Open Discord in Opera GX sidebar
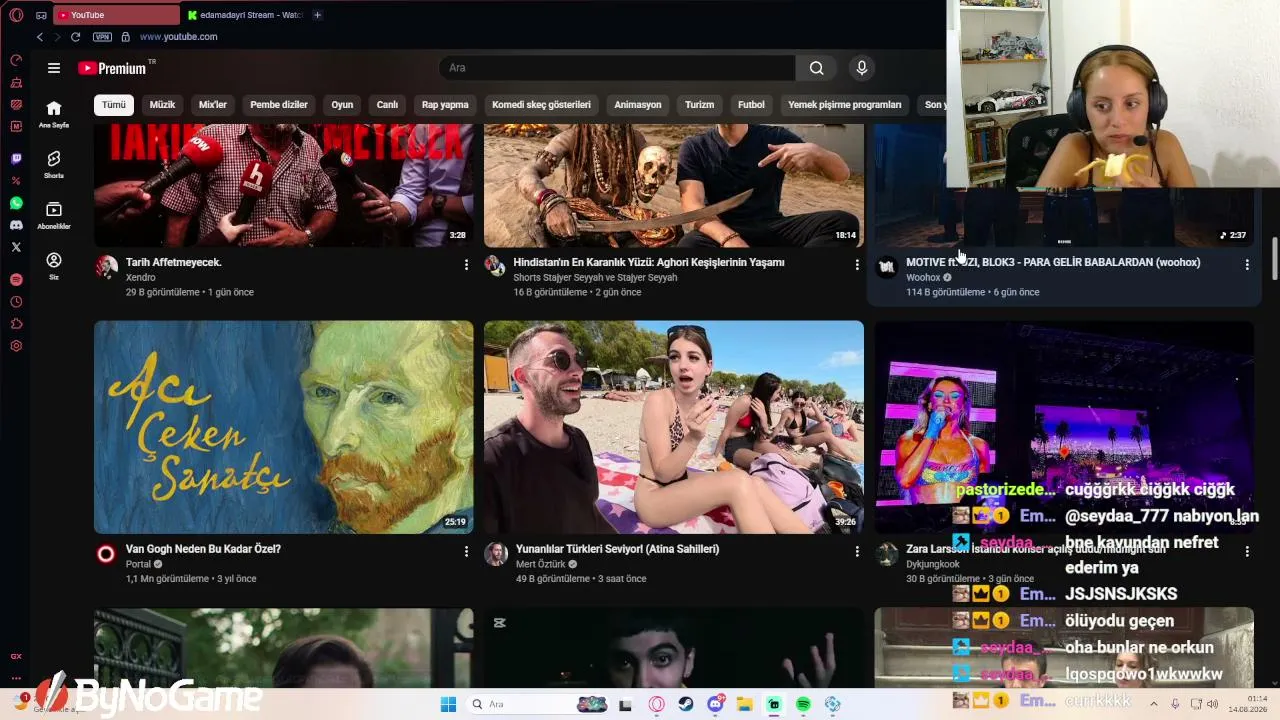Viewport: 1280px width, 720px height. pos(16,225)
